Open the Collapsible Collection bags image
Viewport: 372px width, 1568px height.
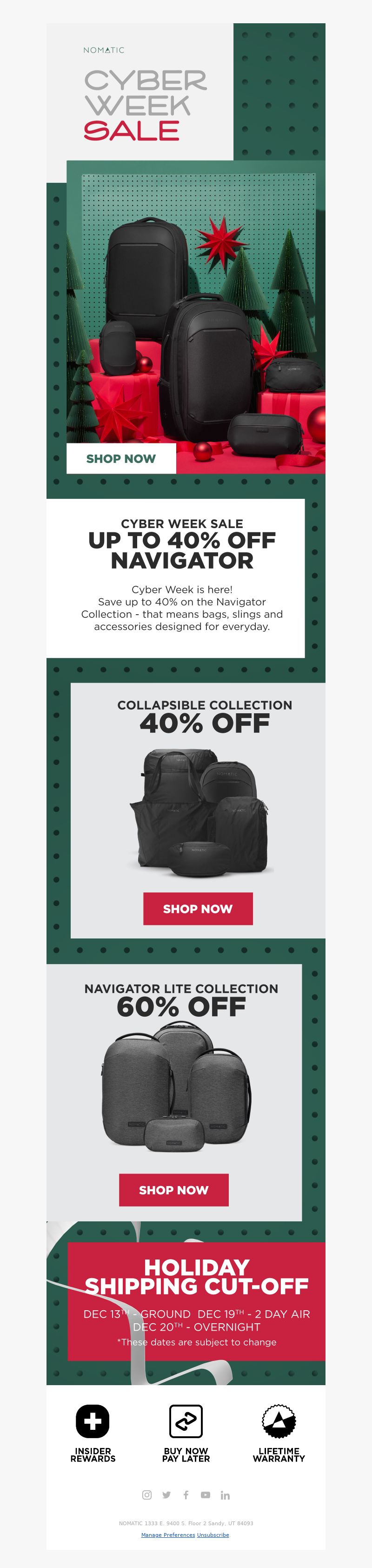tap(198, 812)
